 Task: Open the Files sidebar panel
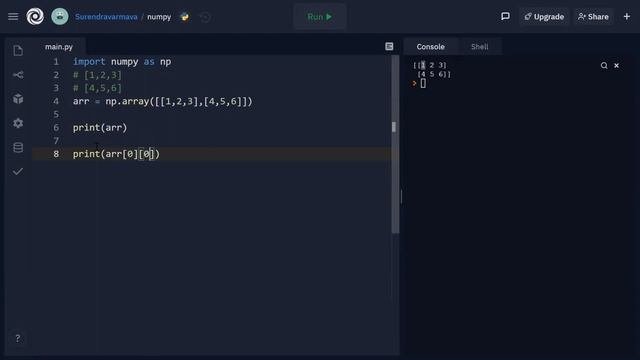point(18,51)
